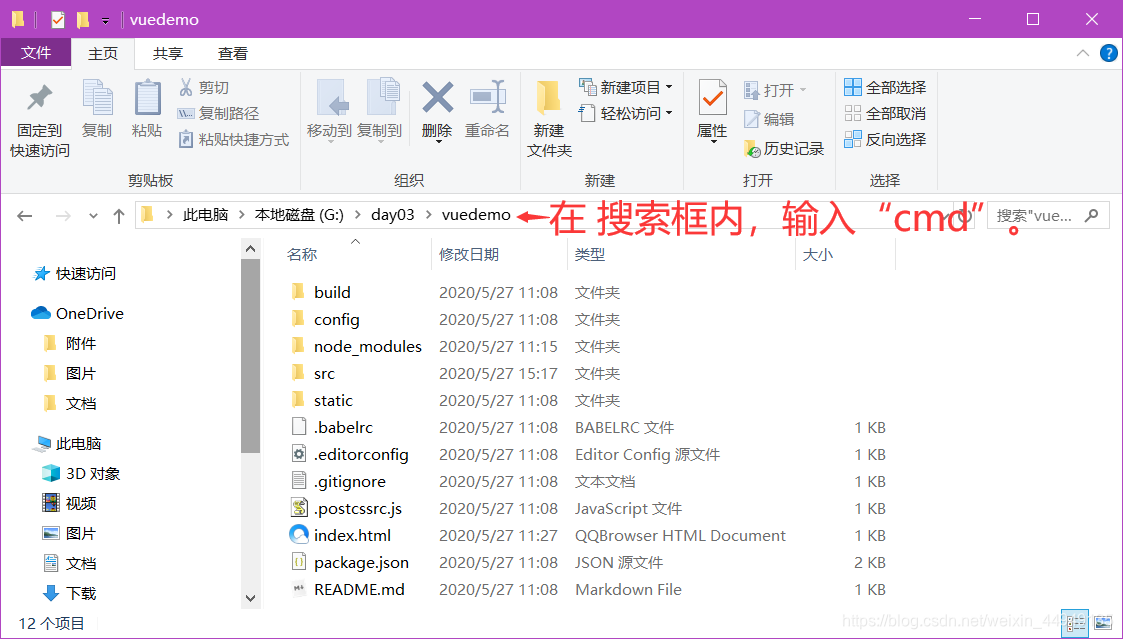This screenshot has height=639, width=1123.
Task: Select 视频 (Videos) in the sidebar
Action: coord(69,504)
